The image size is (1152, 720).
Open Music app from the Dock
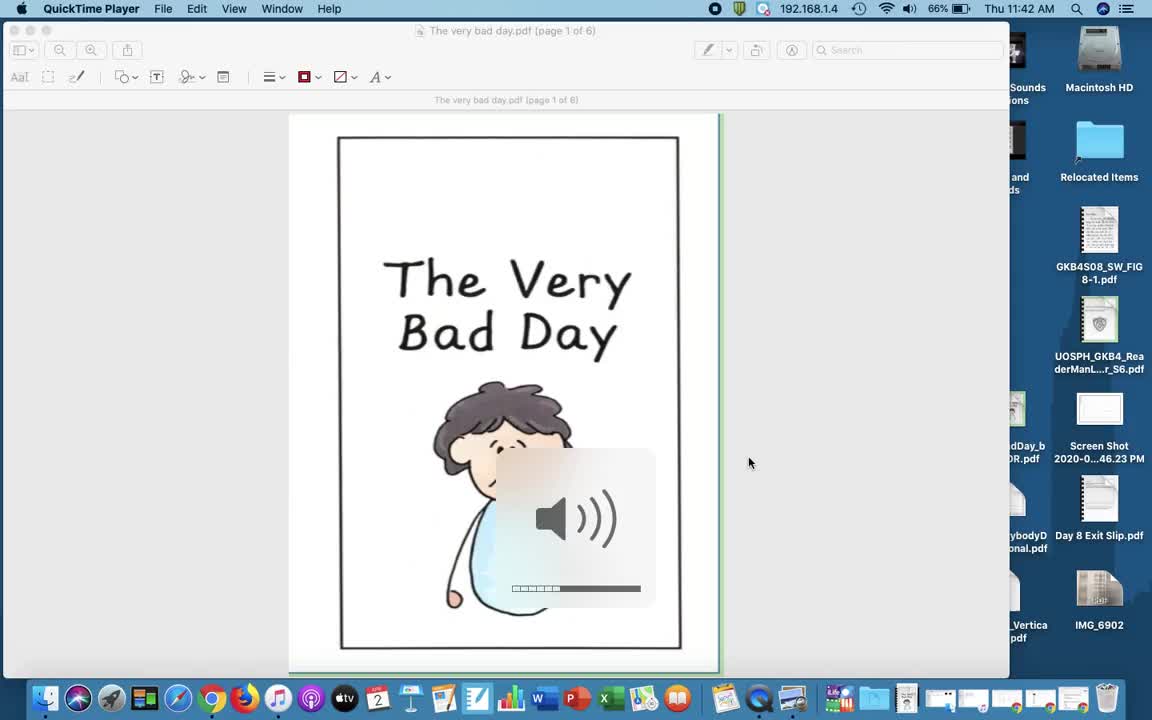(x=278, y=698)
